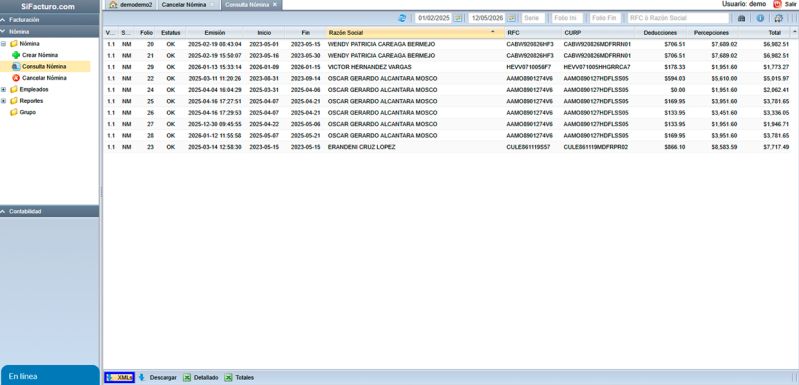Select the VICTOR HERNANDEZ VARGAS row

(447, 67)
